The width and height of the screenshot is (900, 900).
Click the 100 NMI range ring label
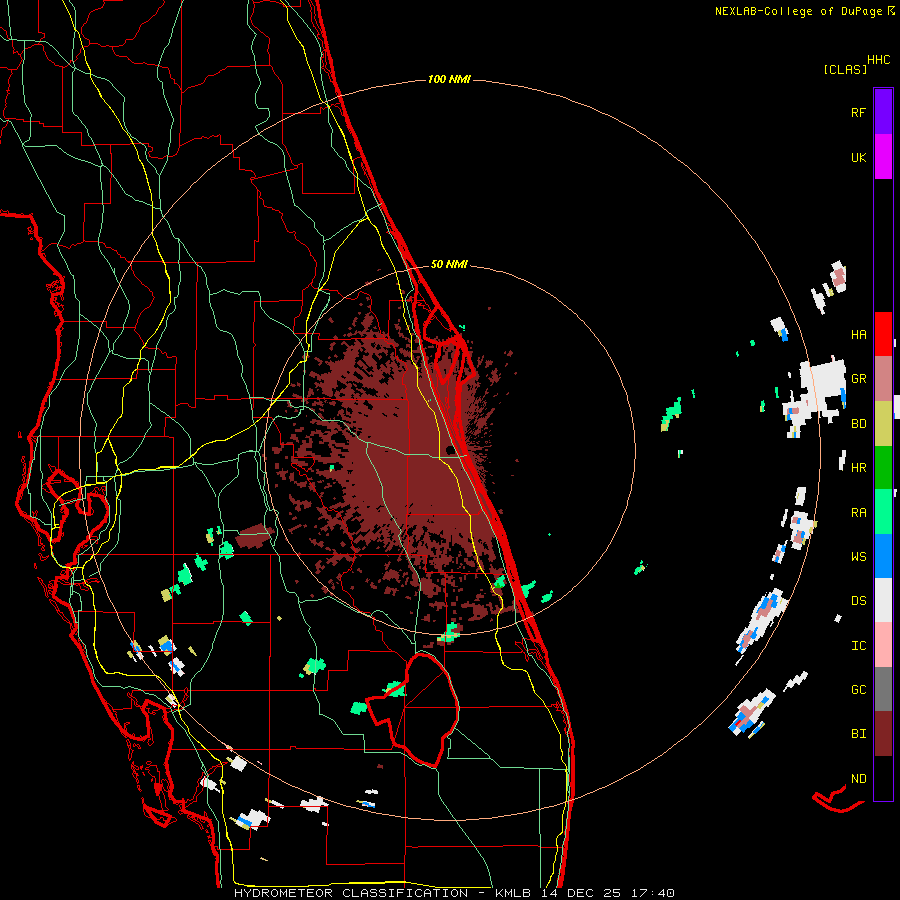click(449, 79)
